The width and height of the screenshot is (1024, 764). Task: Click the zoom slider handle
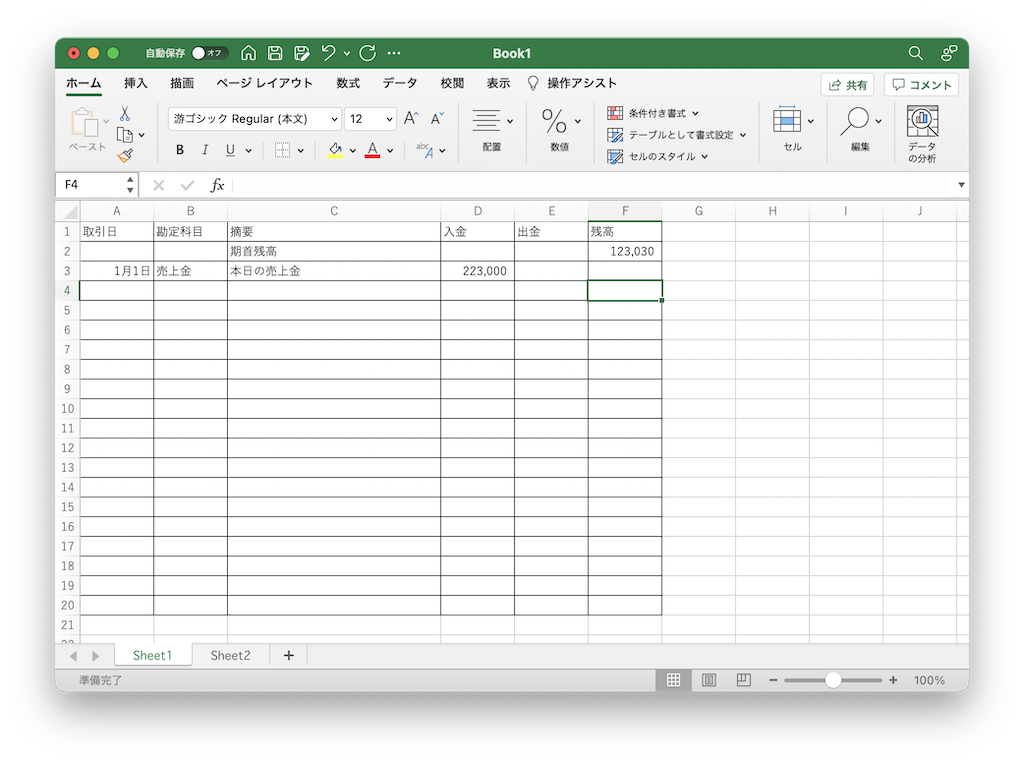832,680
